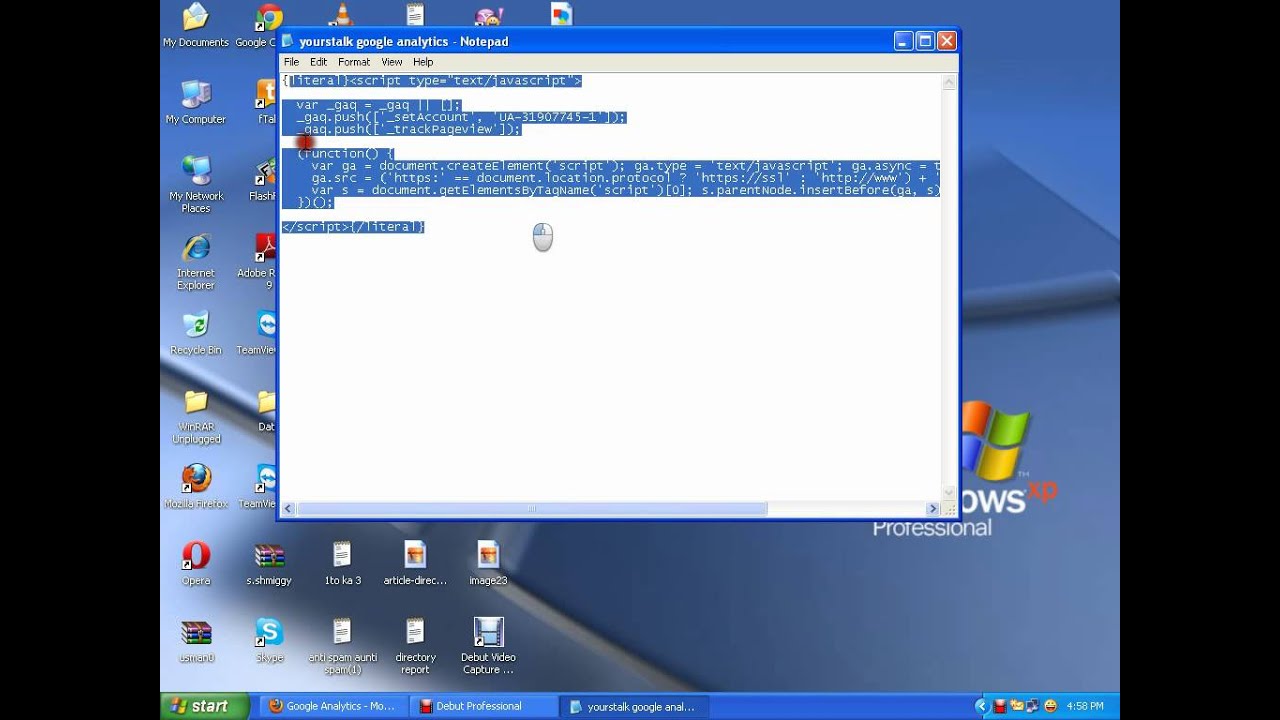Switch to Google Analytics Firefox taskbar item

click(x=333, y=706)
